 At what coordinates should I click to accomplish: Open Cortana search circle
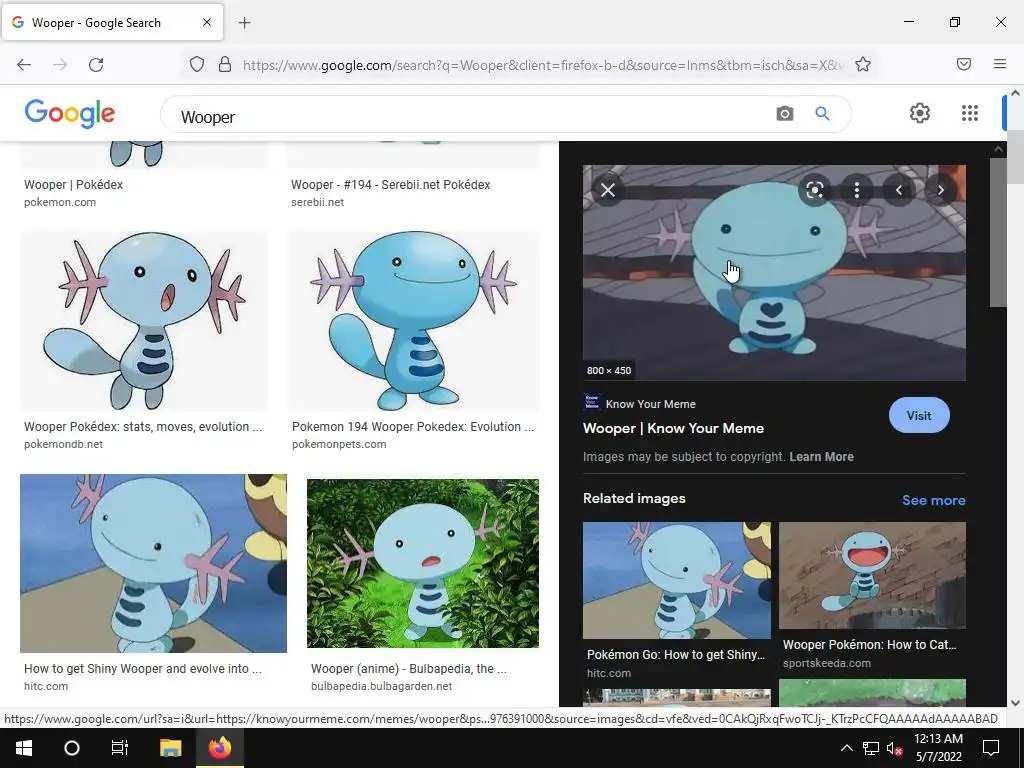tap(72, 748)
